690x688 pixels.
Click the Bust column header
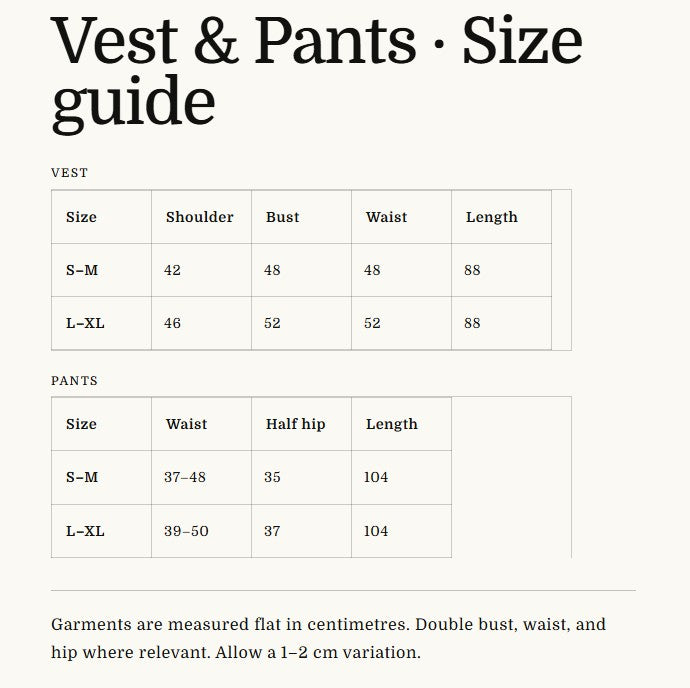pyautogui.click(x=282, y=217)
